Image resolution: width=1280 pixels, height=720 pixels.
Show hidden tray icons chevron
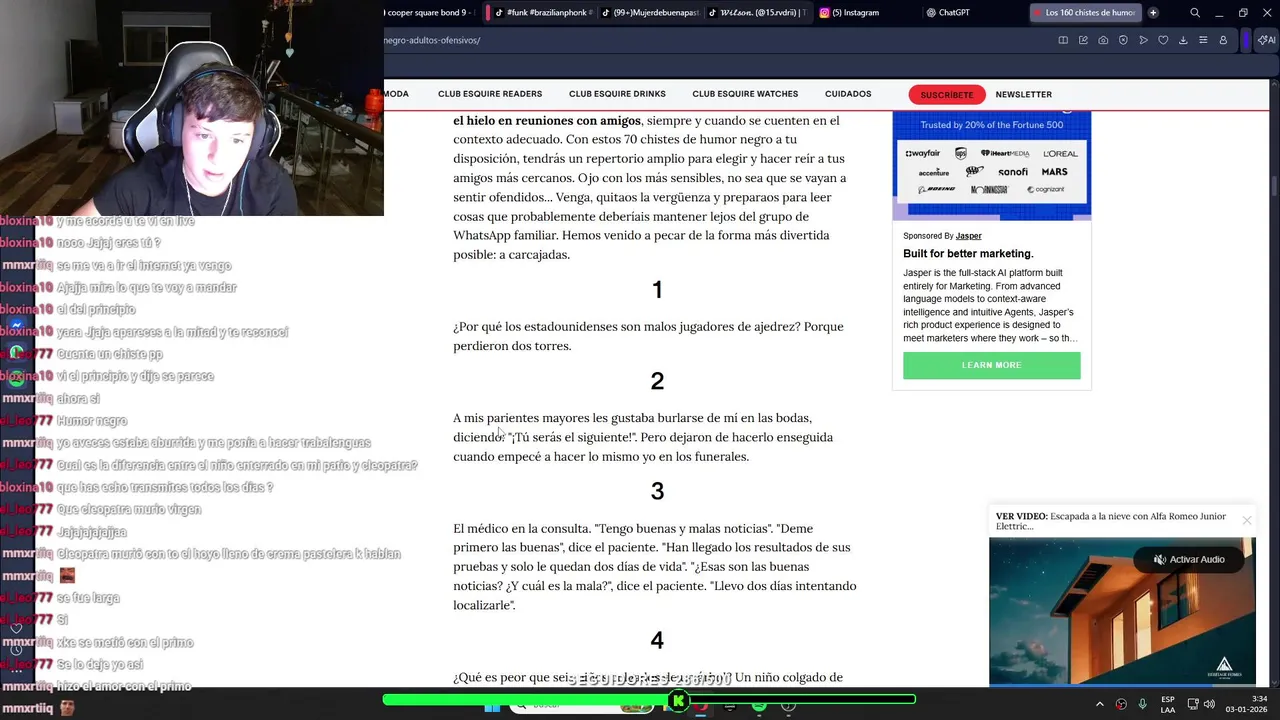[x=1099, y=704]
